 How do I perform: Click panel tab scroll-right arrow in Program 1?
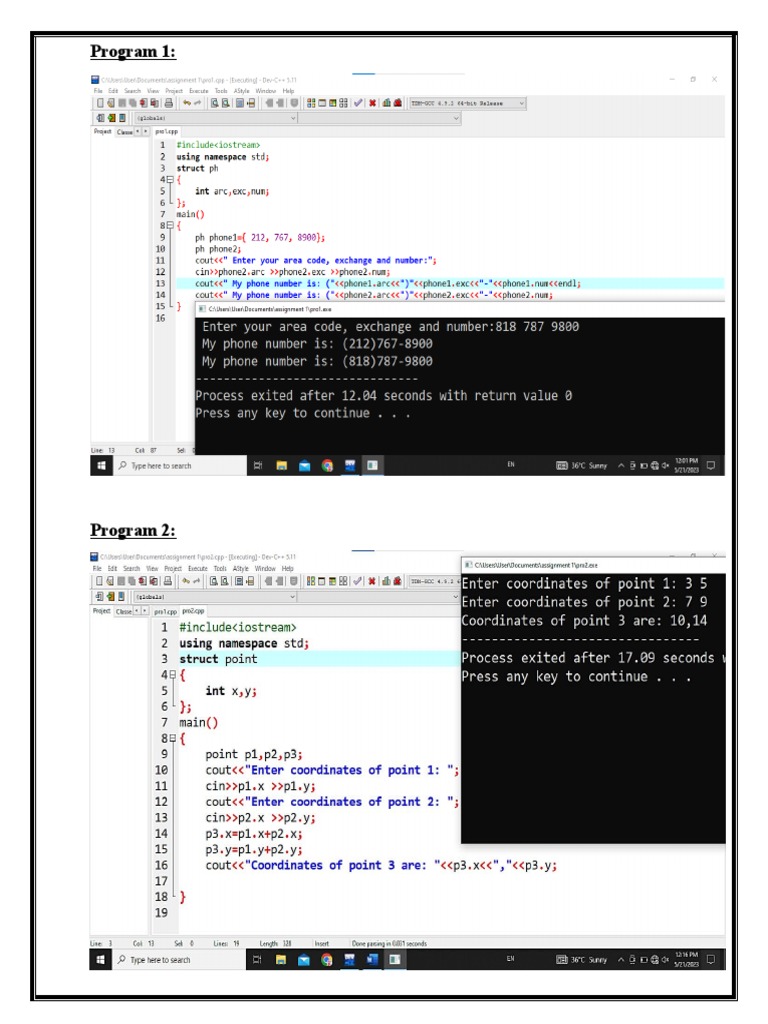[146, 131]
